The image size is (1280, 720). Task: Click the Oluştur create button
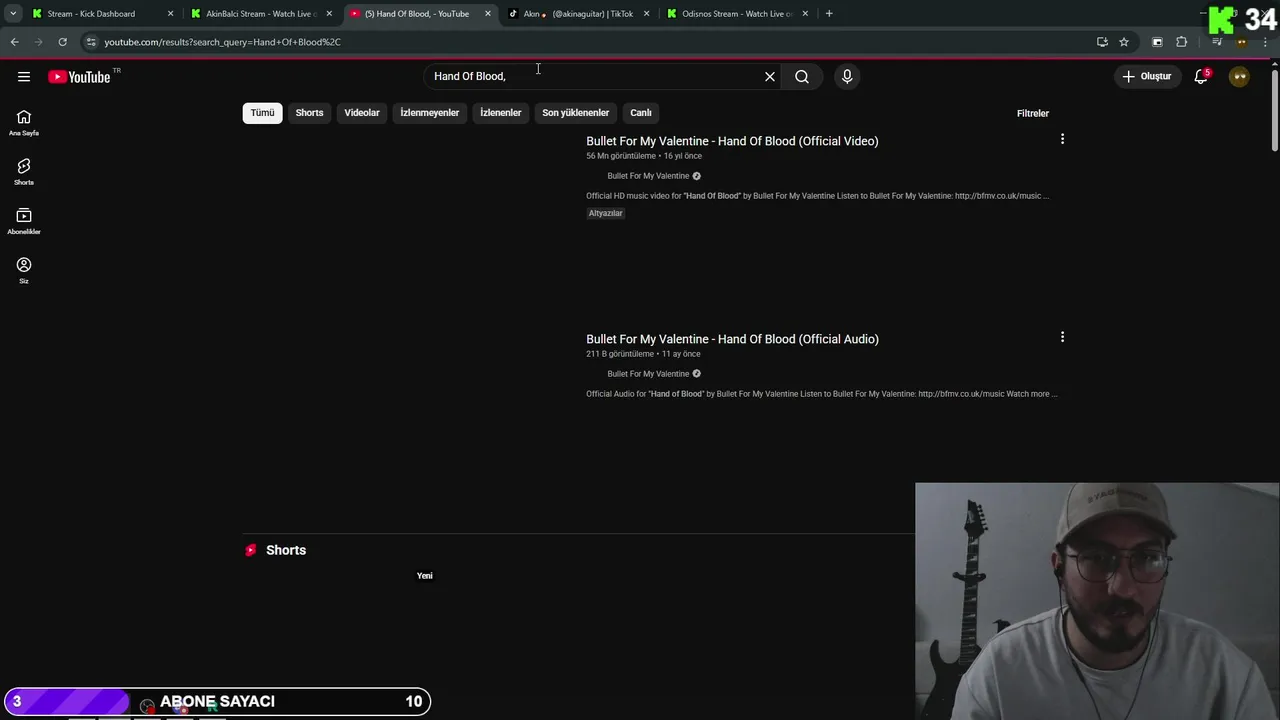point(1146,76)
